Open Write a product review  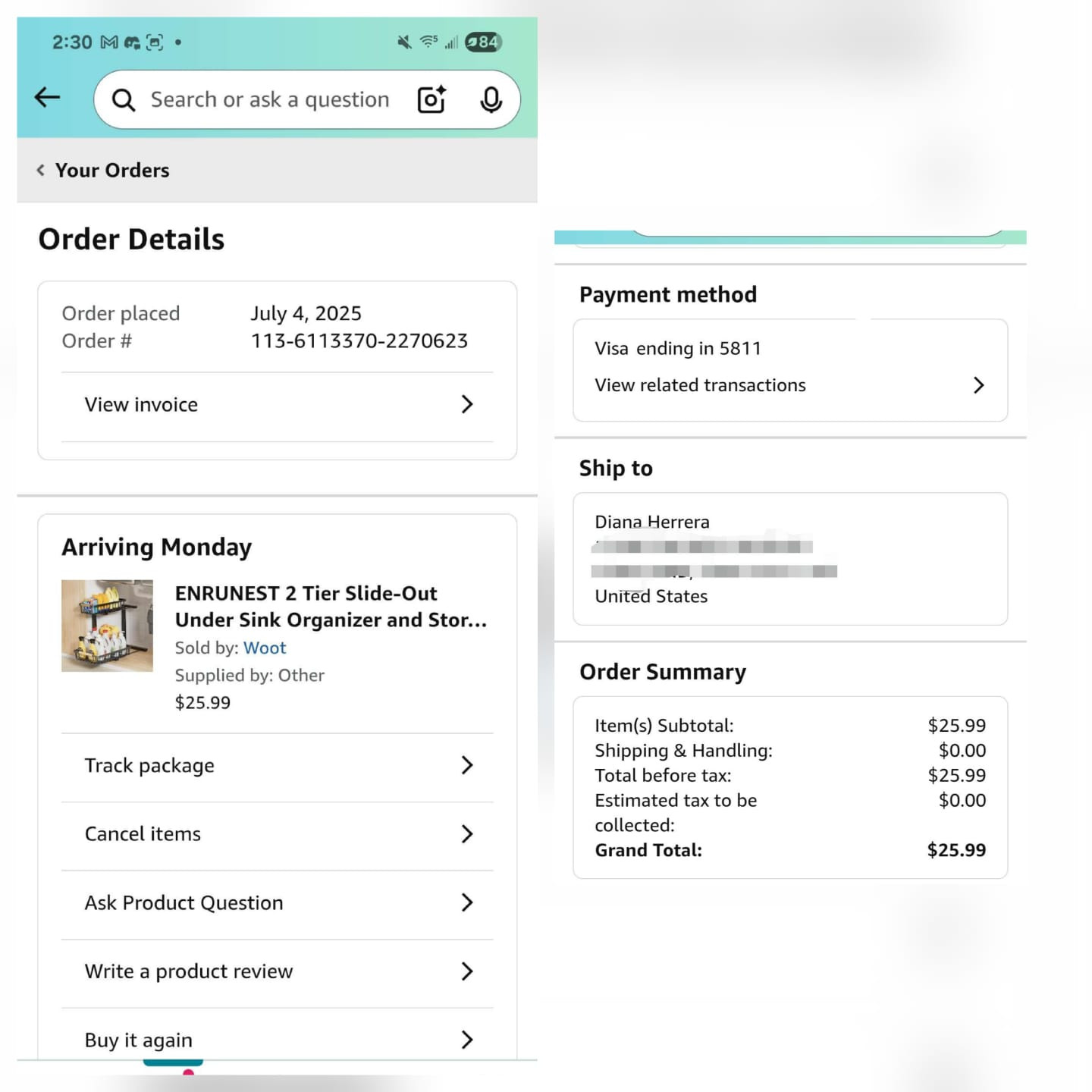click(x=277, y=971)
